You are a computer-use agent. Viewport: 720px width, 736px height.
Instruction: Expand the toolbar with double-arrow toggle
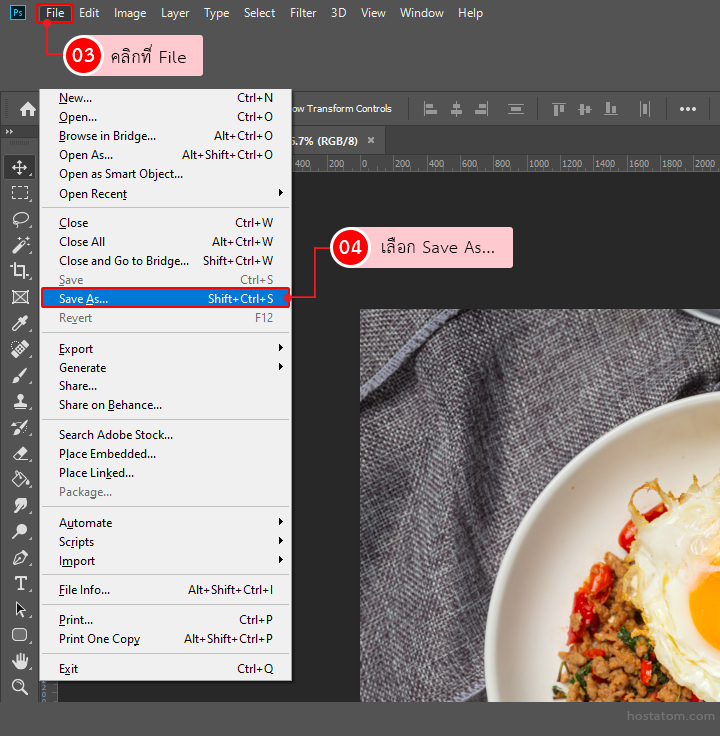tap(10, 132)
